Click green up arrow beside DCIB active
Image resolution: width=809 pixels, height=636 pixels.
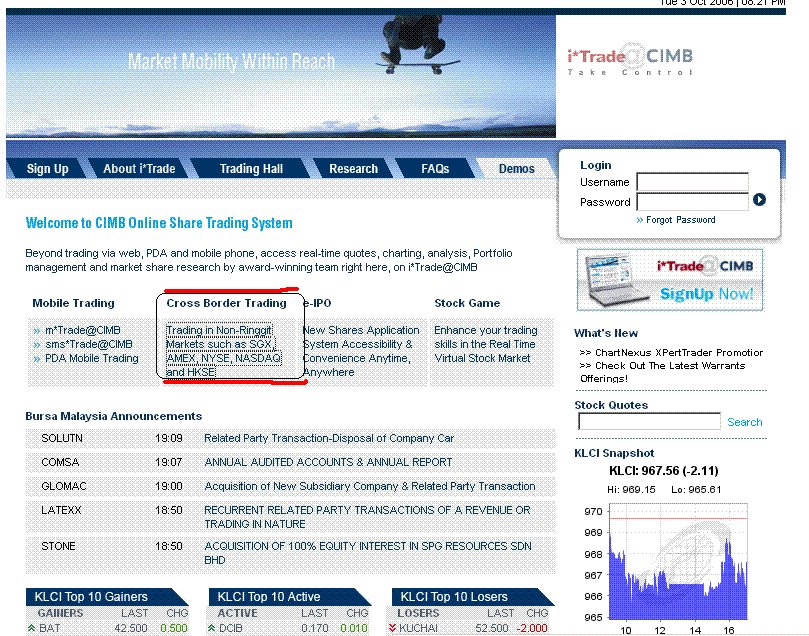[212, 628]
